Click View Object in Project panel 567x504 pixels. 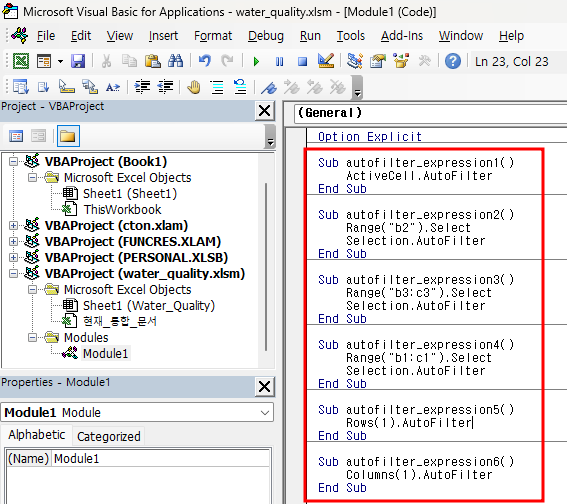38,136
